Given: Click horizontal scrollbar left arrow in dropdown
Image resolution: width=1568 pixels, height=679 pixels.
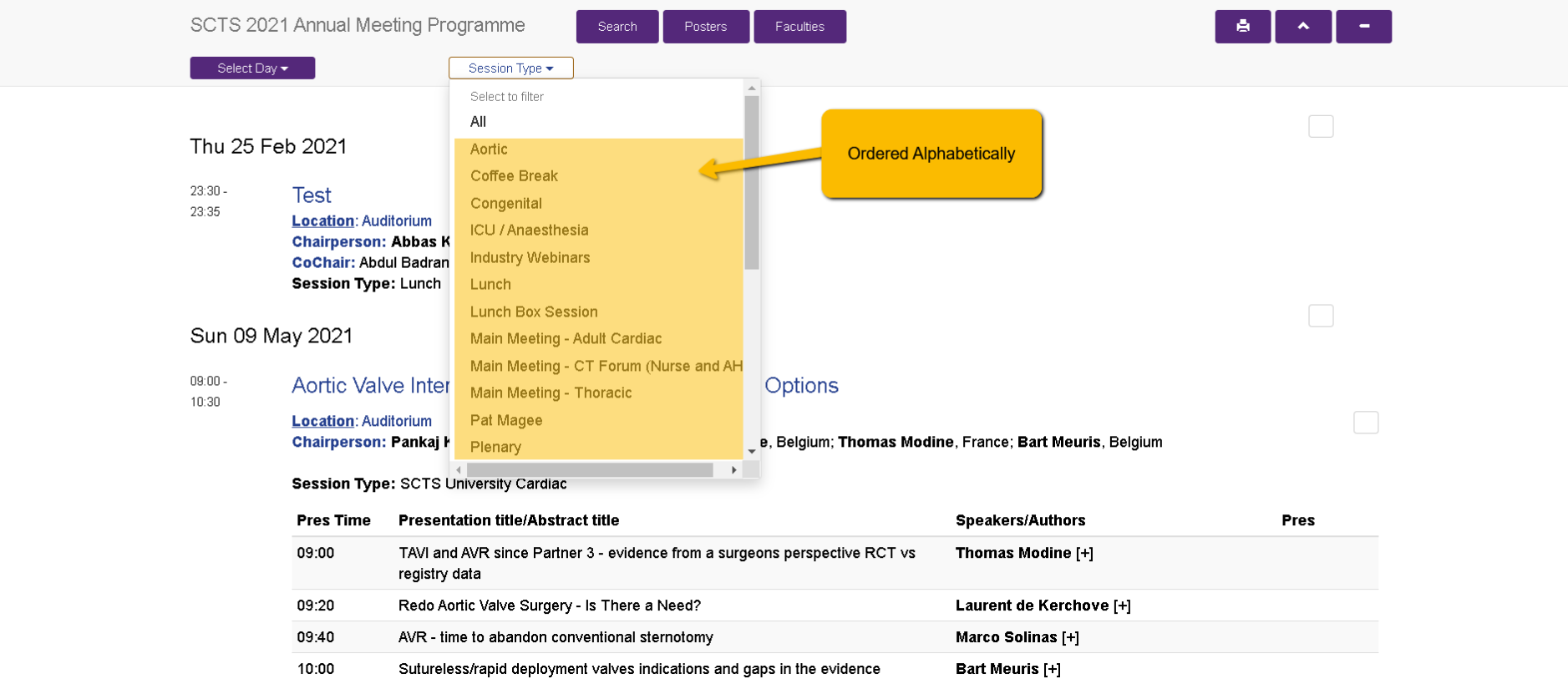Looking at the screenshot, I should [x=459, y=470].
